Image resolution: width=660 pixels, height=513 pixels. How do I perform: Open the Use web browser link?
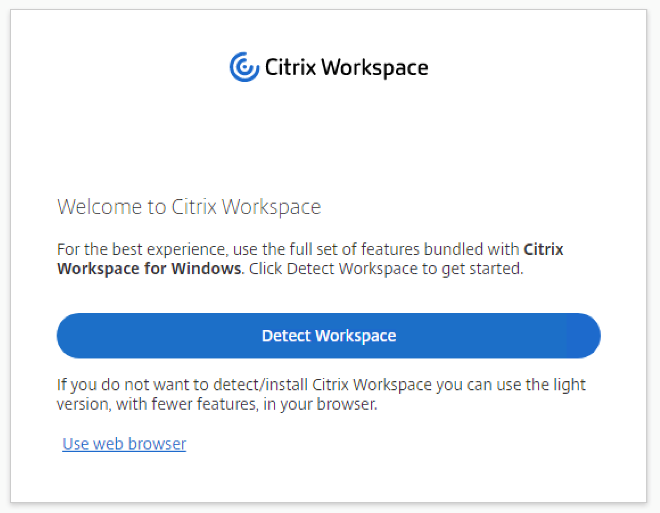(124, 443)
